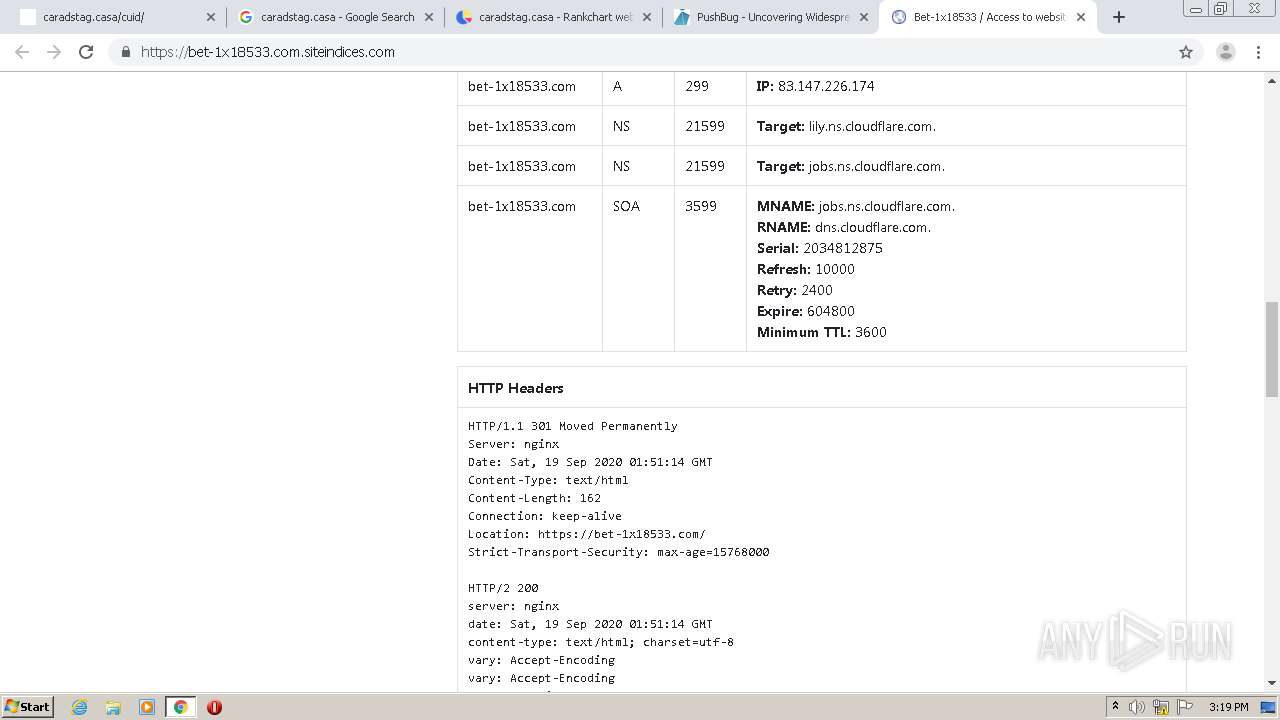1280x720 pixels.
Task: Select Strict-Transport-Security header line
Action: (619, 552)
